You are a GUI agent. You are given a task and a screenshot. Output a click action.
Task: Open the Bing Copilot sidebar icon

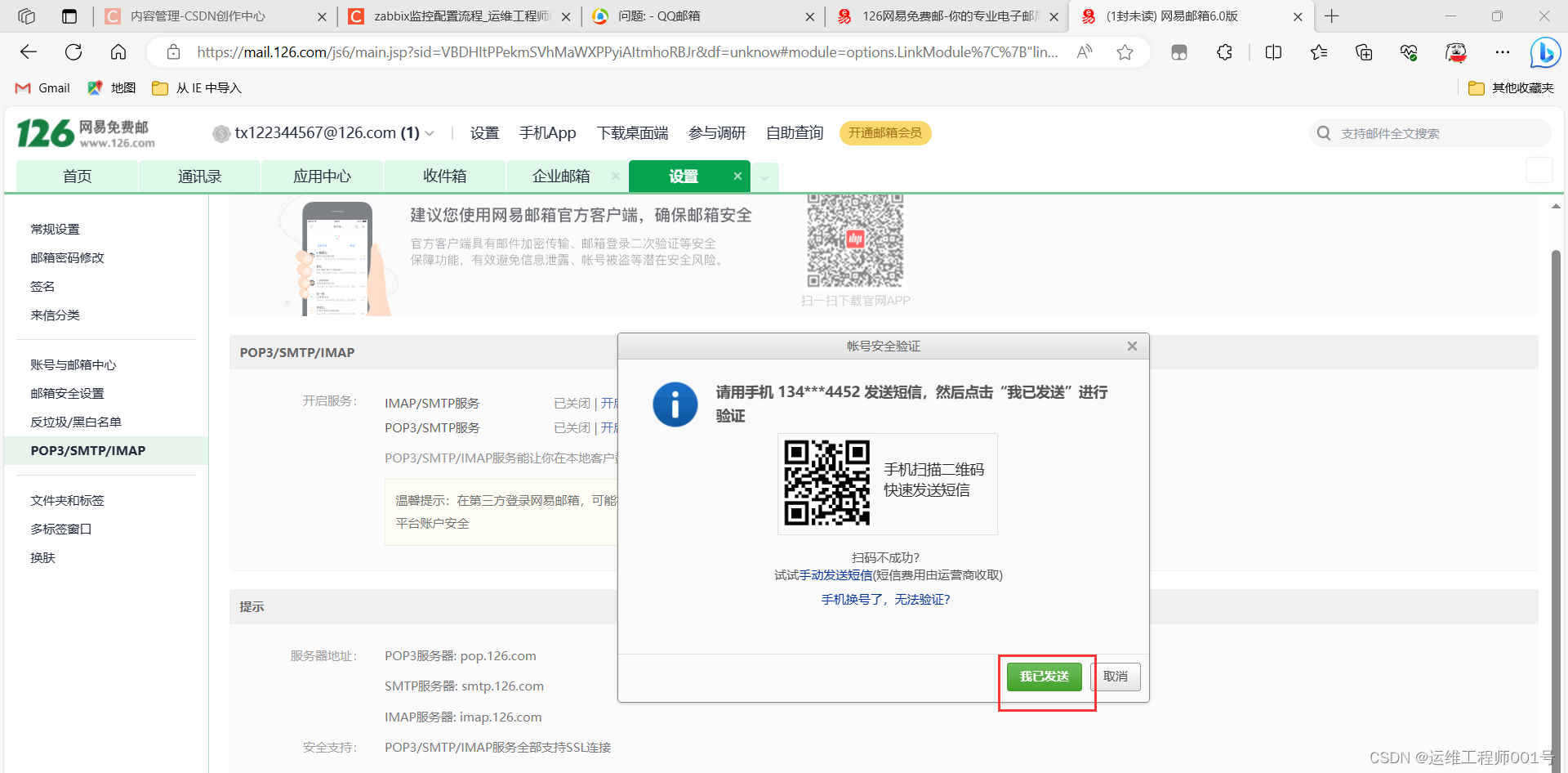[1545, 53]
